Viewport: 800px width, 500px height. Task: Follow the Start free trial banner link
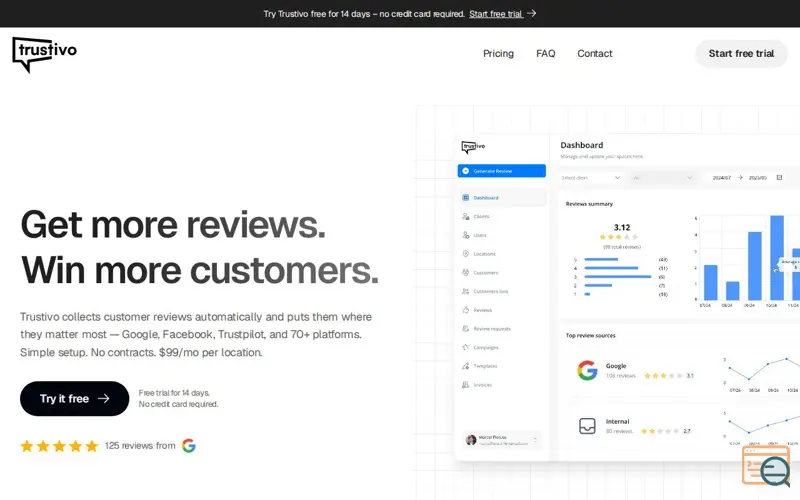click(496, 14)
